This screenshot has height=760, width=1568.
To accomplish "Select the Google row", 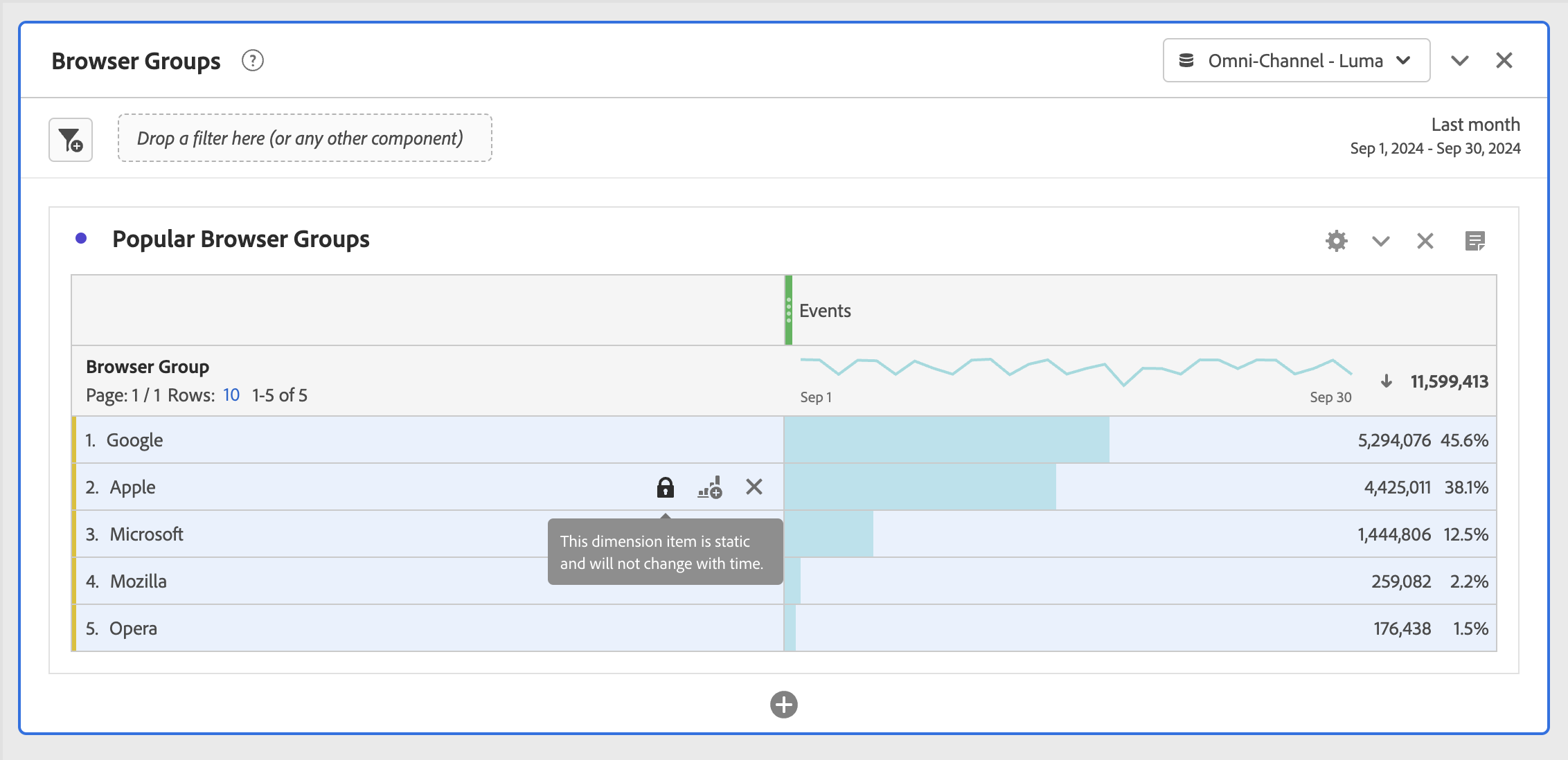I will pos(135,440).
